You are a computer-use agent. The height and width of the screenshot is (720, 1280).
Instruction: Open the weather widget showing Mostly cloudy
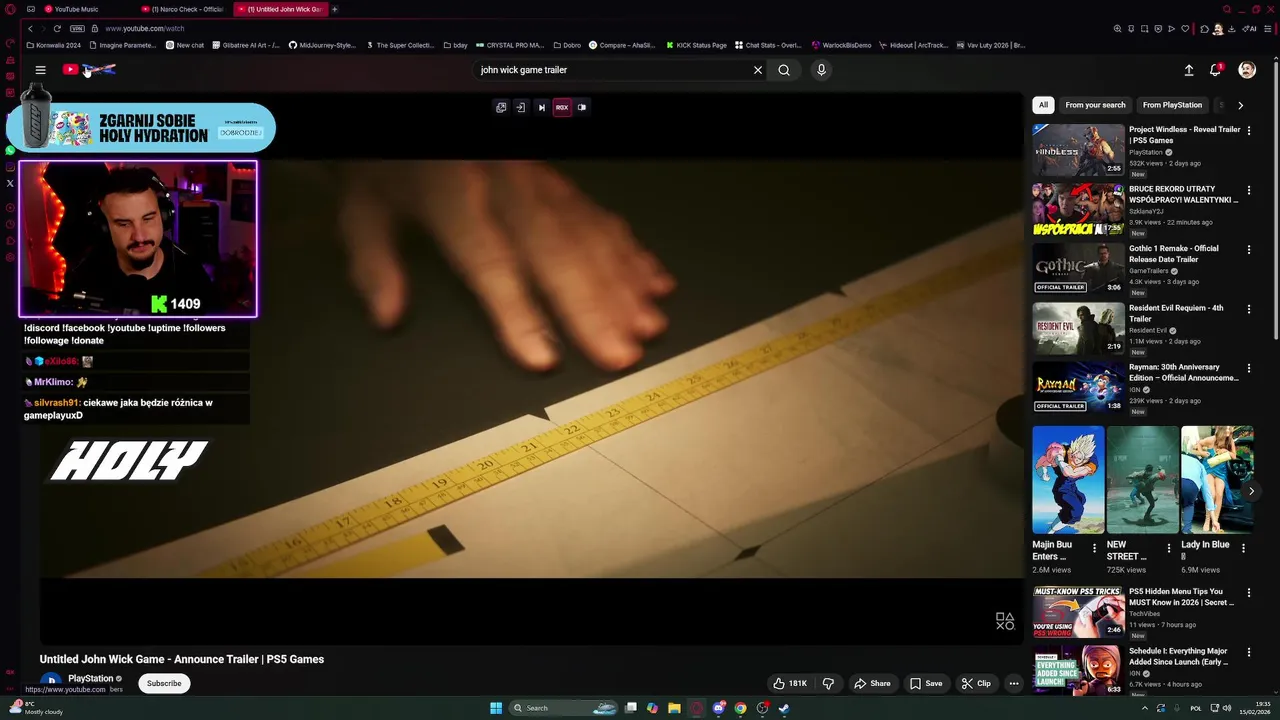[x=35, y=708]
